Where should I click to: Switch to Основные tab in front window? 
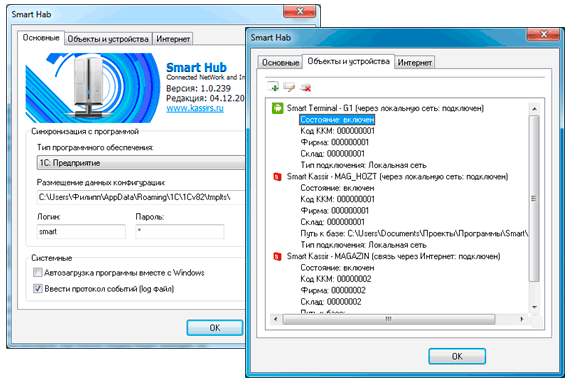[280, 63]
